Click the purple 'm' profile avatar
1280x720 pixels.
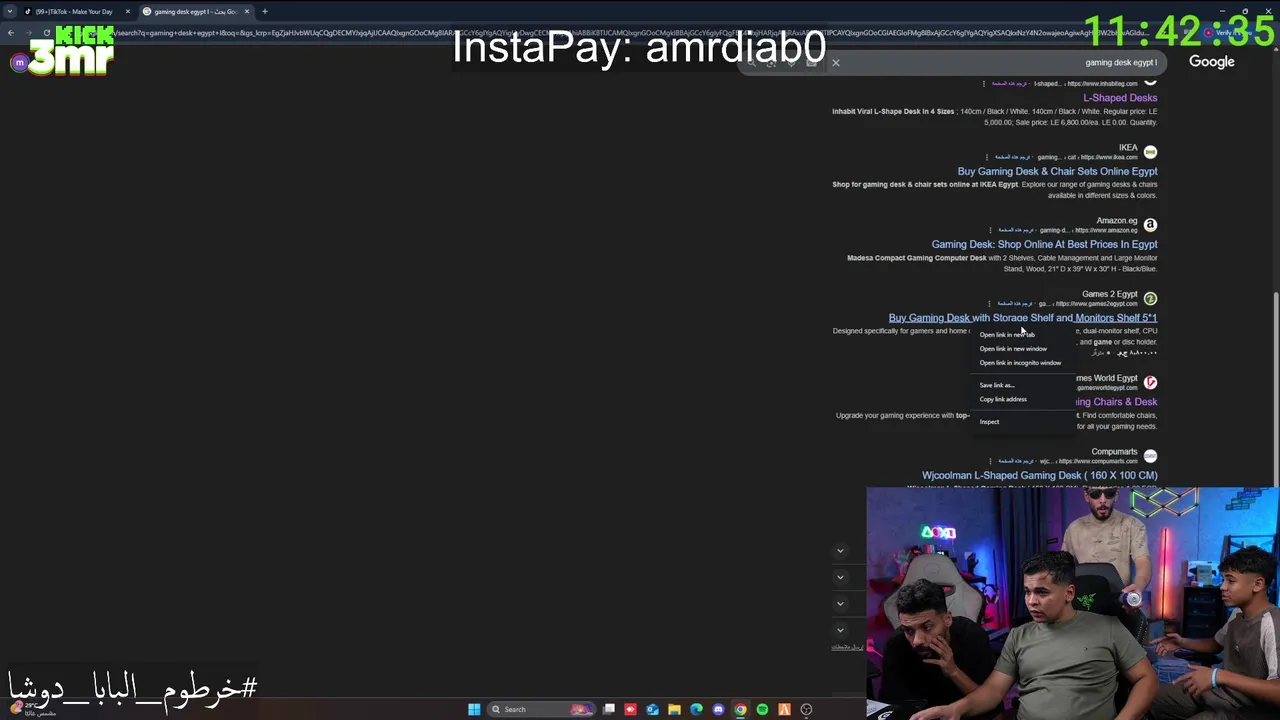tap(19, 63)
